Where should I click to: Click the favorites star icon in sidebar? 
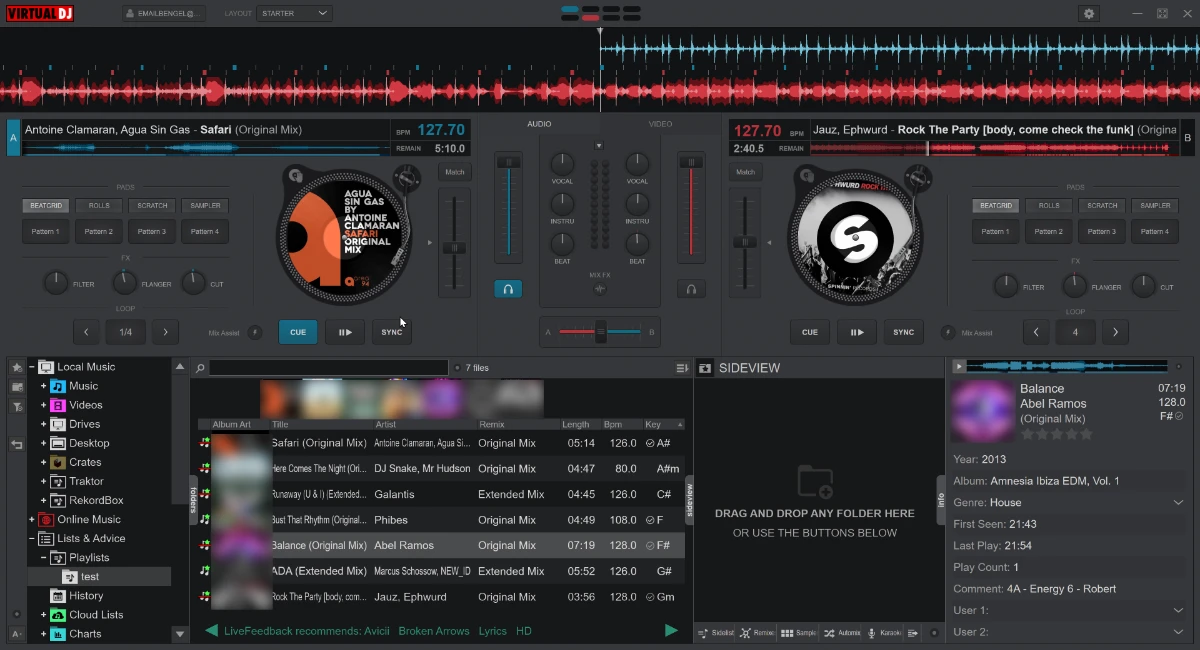(17, 368)
